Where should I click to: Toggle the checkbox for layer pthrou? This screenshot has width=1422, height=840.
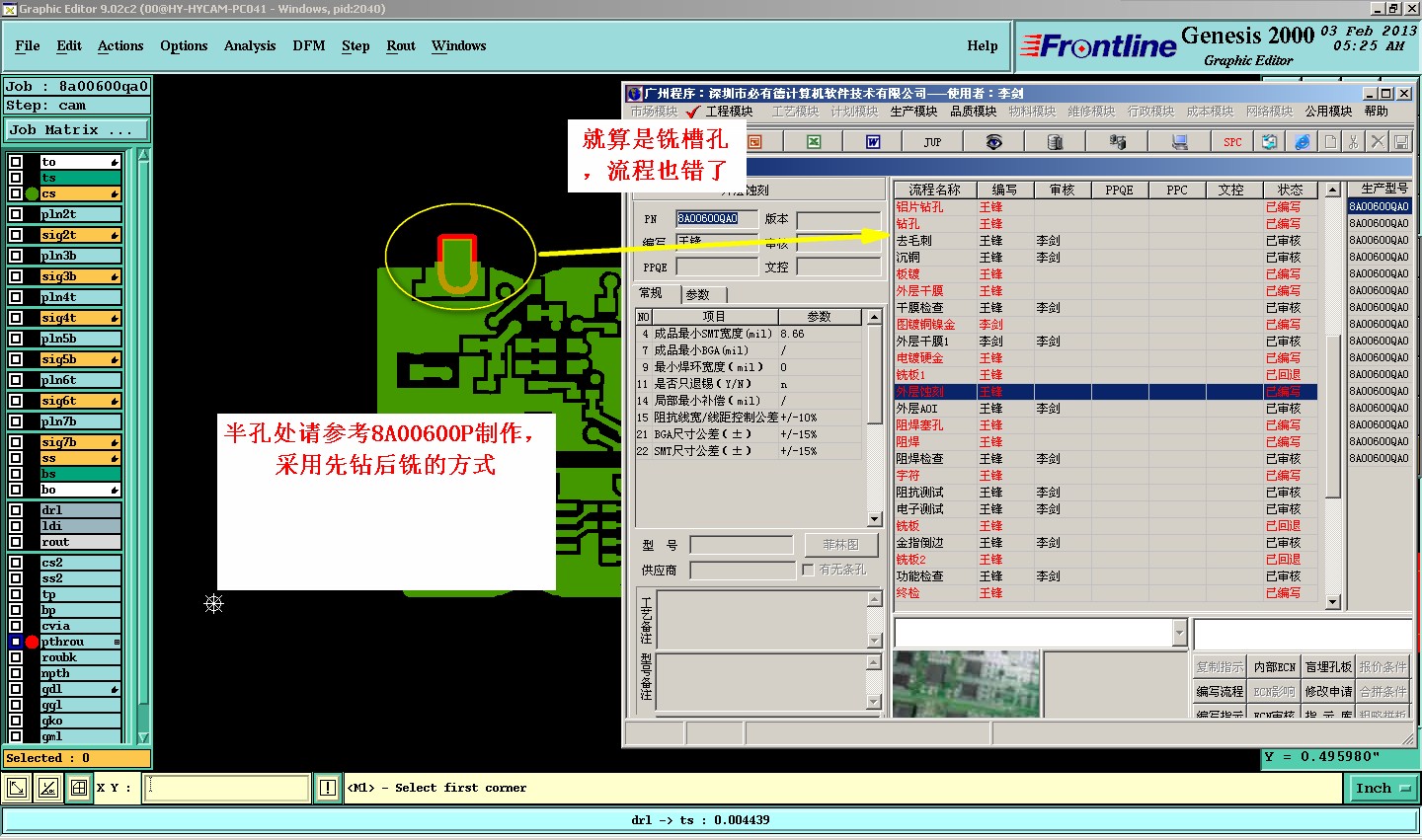pos(16,642)
